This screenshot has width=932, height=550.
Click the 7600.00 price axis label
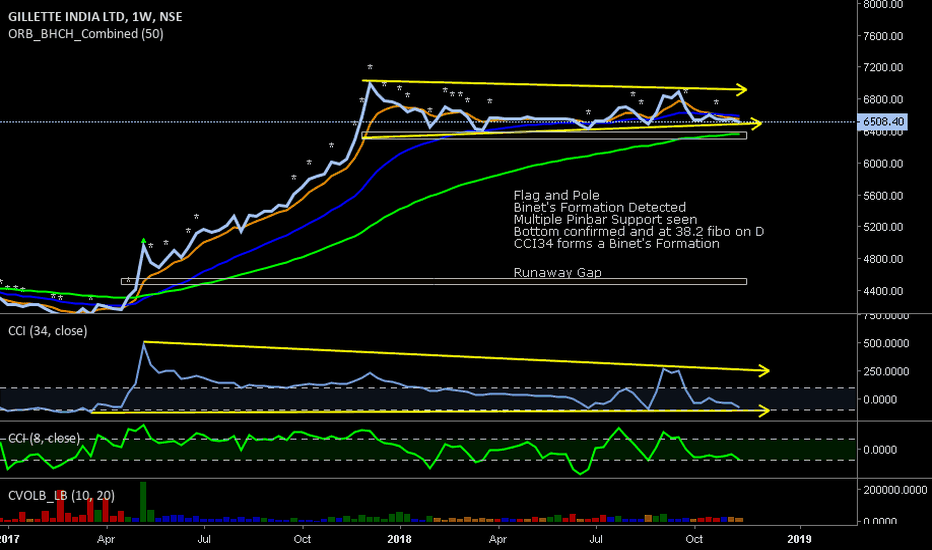(883, 36)
